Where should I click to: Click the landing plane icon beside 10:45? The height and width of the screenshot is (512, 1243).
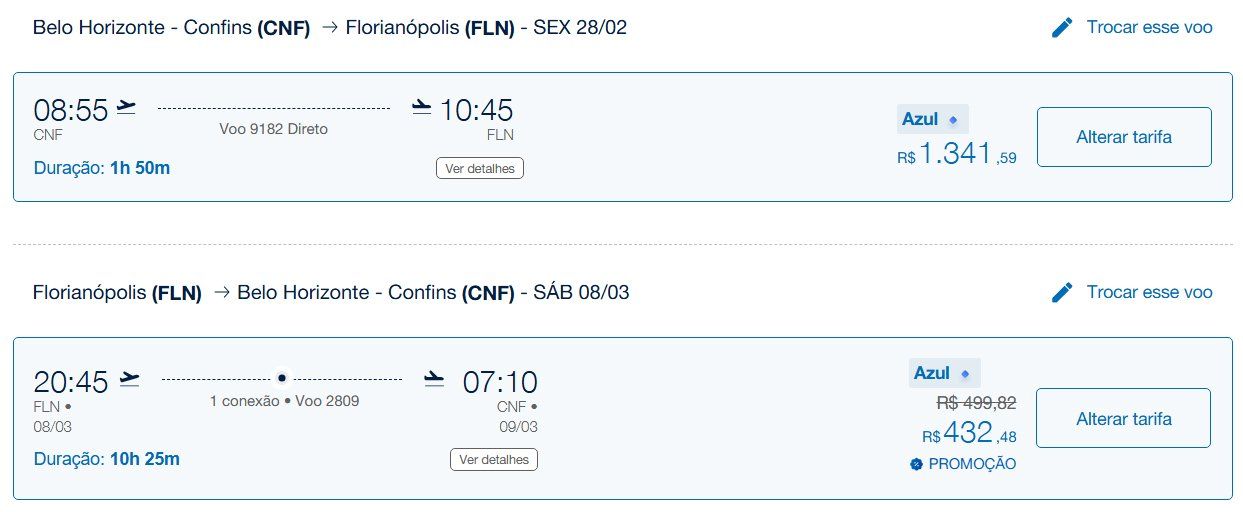(422, 107)
